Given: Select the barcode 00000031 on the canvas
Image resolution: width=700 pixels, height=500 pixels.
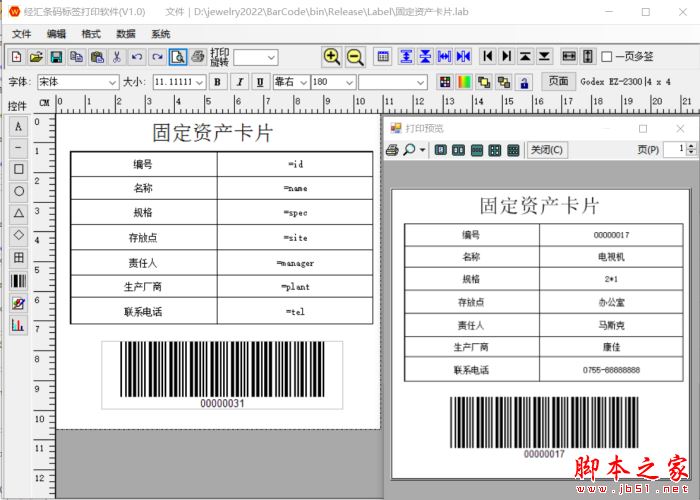Looking at the screenshot, I should point(222,375).
